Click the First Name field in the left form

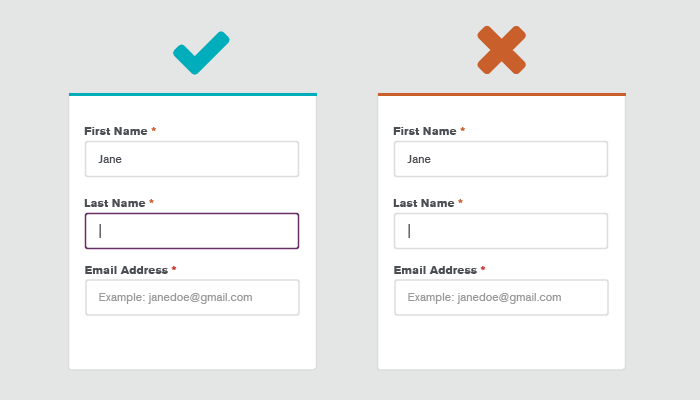(192, 159)
